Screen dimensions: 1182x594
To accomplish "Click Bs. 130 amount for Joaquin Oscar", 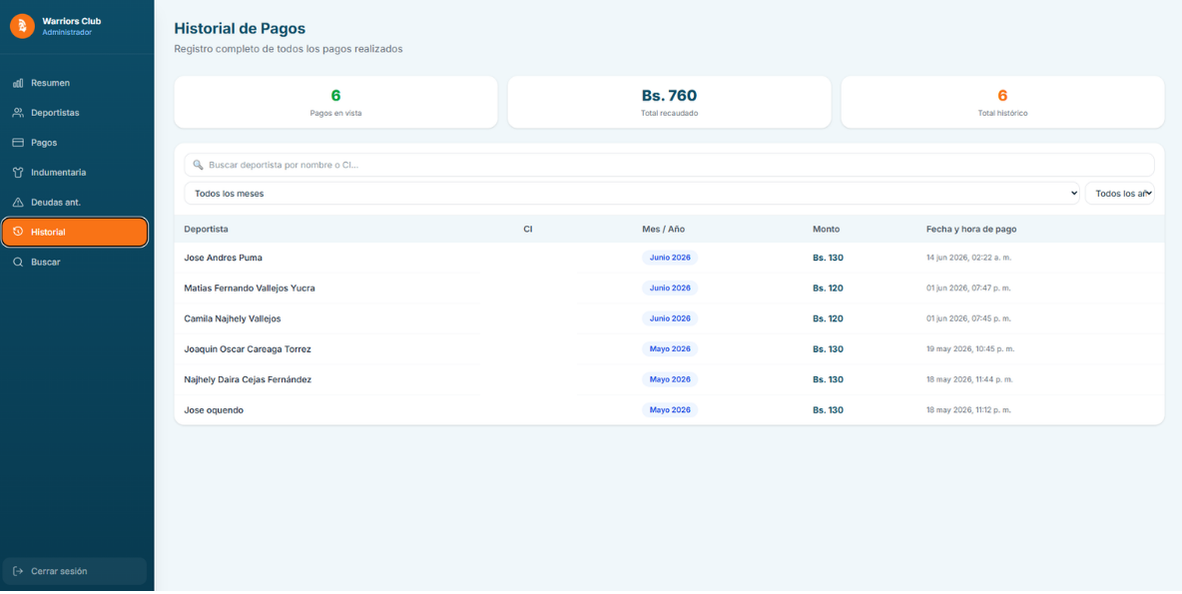I will click(x=828, y=349).
